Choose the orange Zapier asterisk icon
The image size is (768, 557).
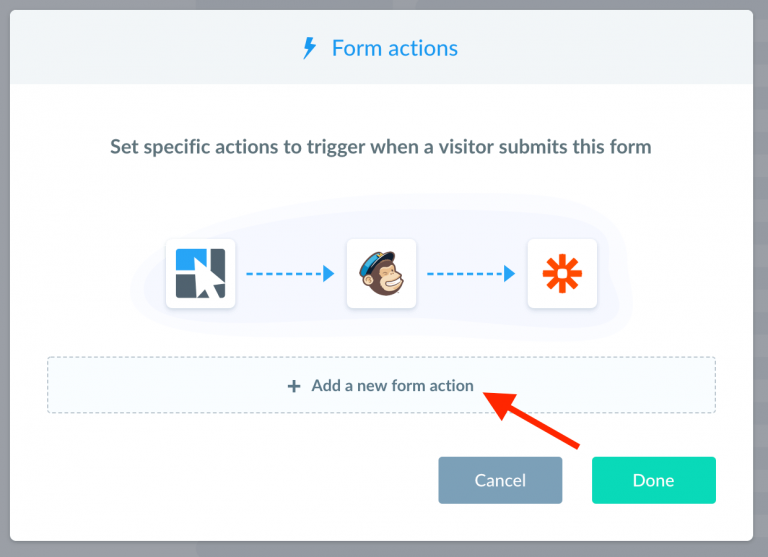click(x=562, y=273)
